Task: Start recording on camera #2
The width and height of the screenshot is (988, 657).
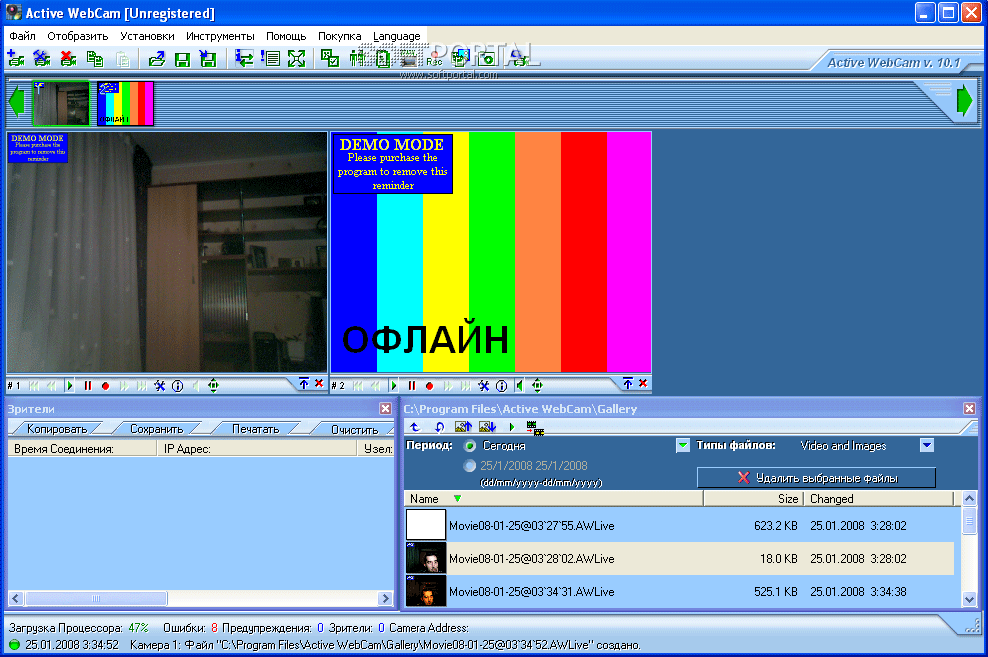Action: [x=429, y=386]
